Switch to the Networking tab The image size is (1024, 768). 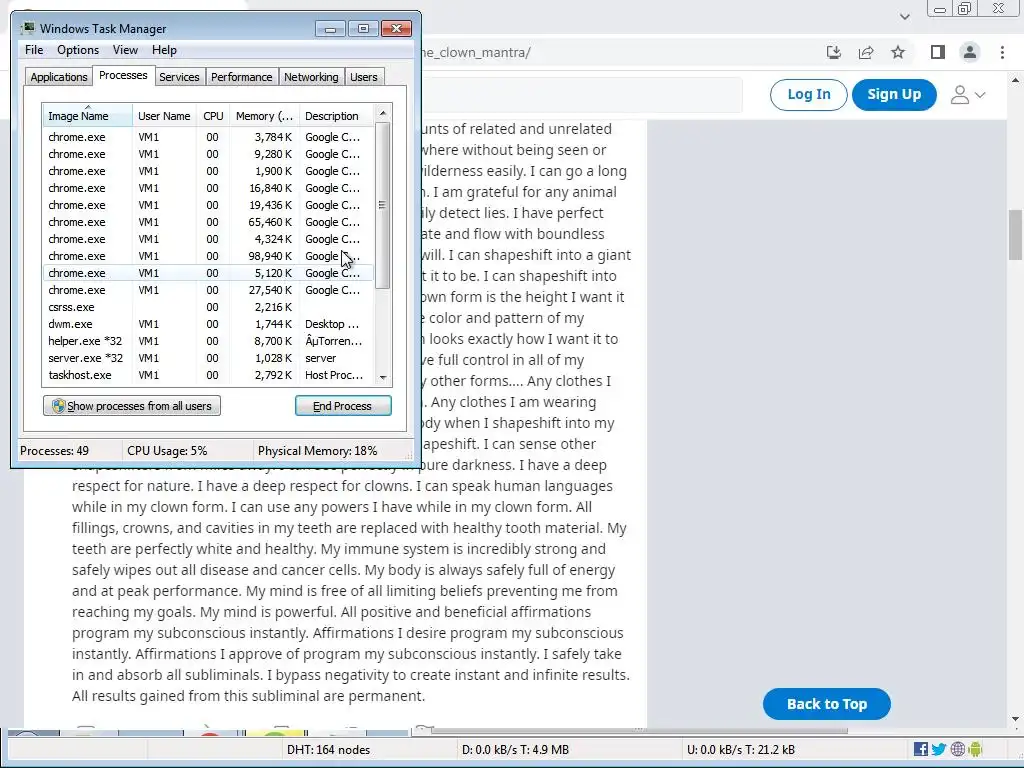pyautogui.click(x=311, y=77)
